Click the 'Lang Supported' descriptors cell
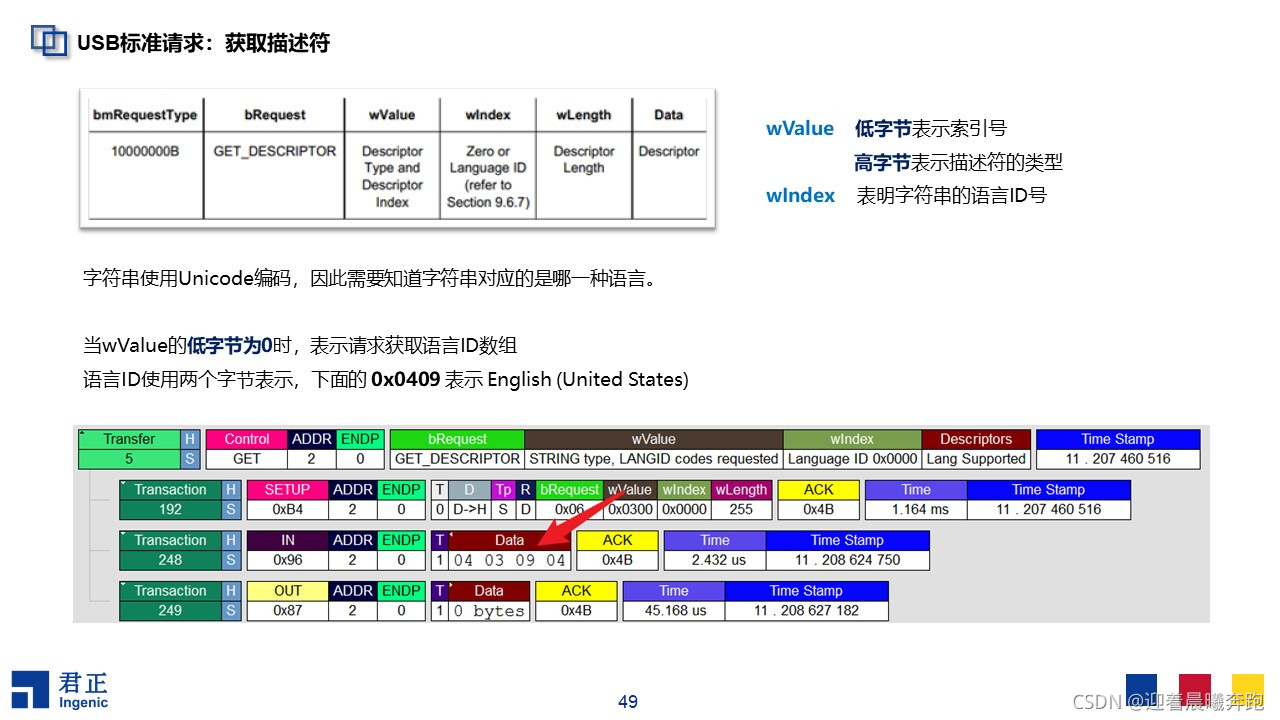The height and width of the screenshot is (720, 1280). [976, 459]
